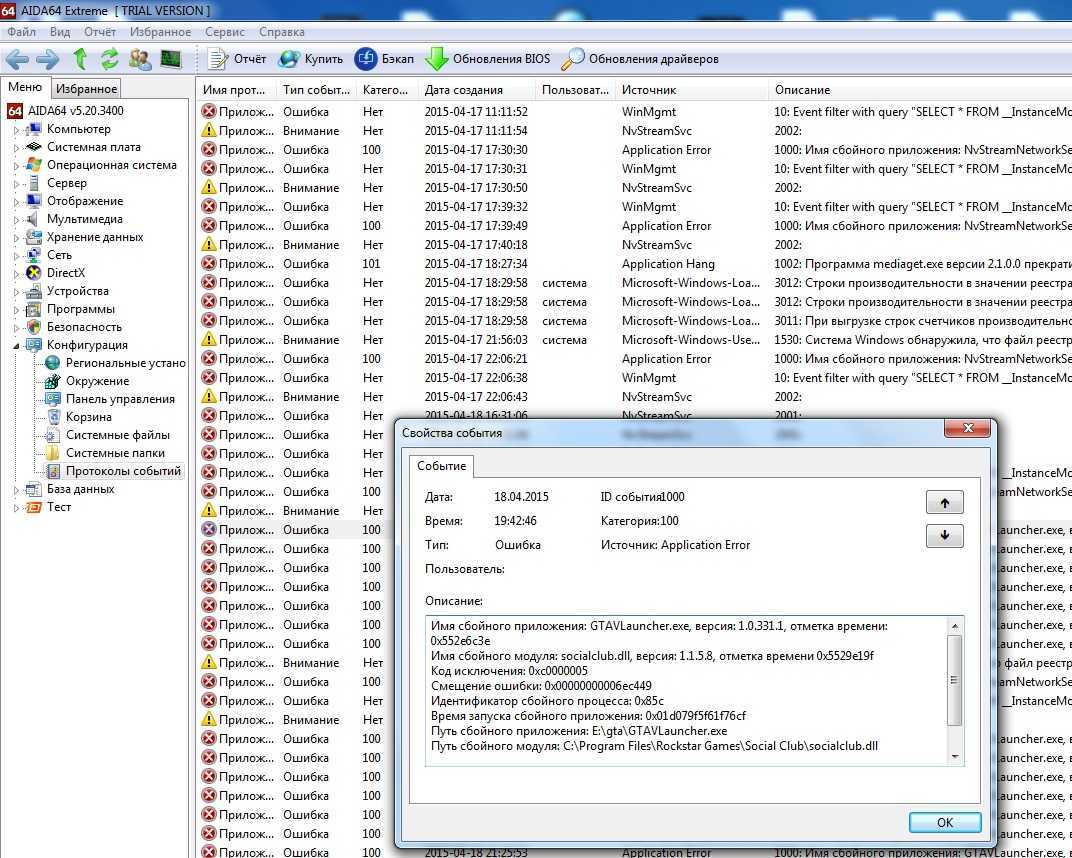Image resolution: width=1072 pixels, height=858 pixels.
Task: Expand the Отображение tree node
Action: [x=16, y=201]
